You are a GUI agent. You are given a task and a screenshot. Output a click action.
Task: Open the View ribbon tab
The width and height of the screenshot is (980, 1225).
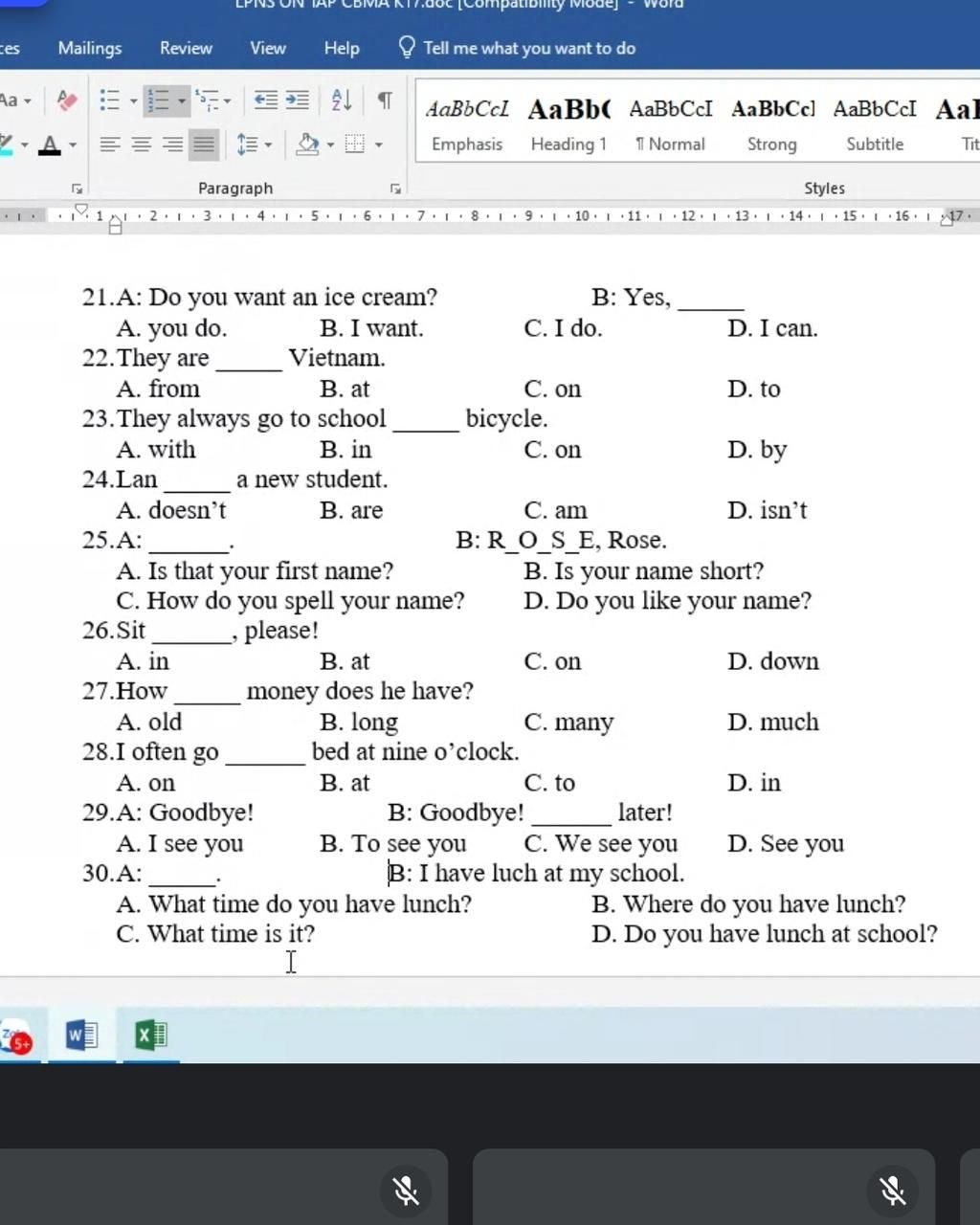(x=268, y=48)
